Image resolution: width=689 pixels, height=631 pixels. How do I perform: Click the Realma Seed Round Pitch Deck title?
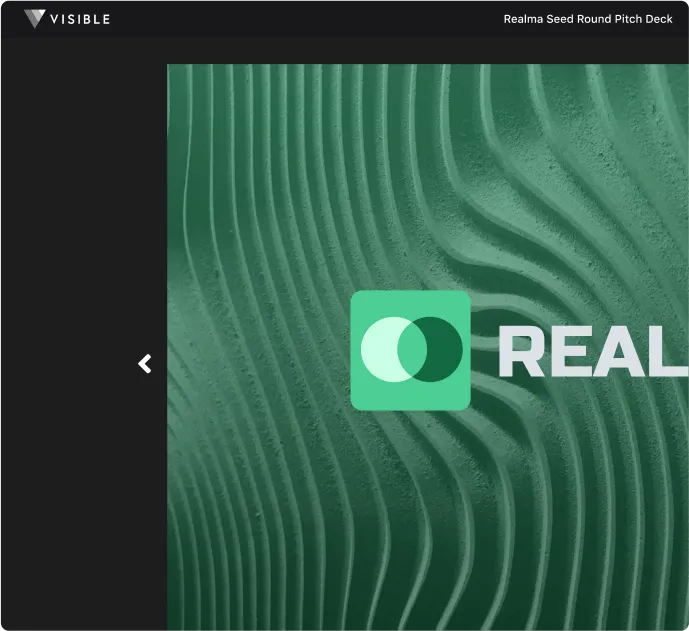[x=587, y=19]
